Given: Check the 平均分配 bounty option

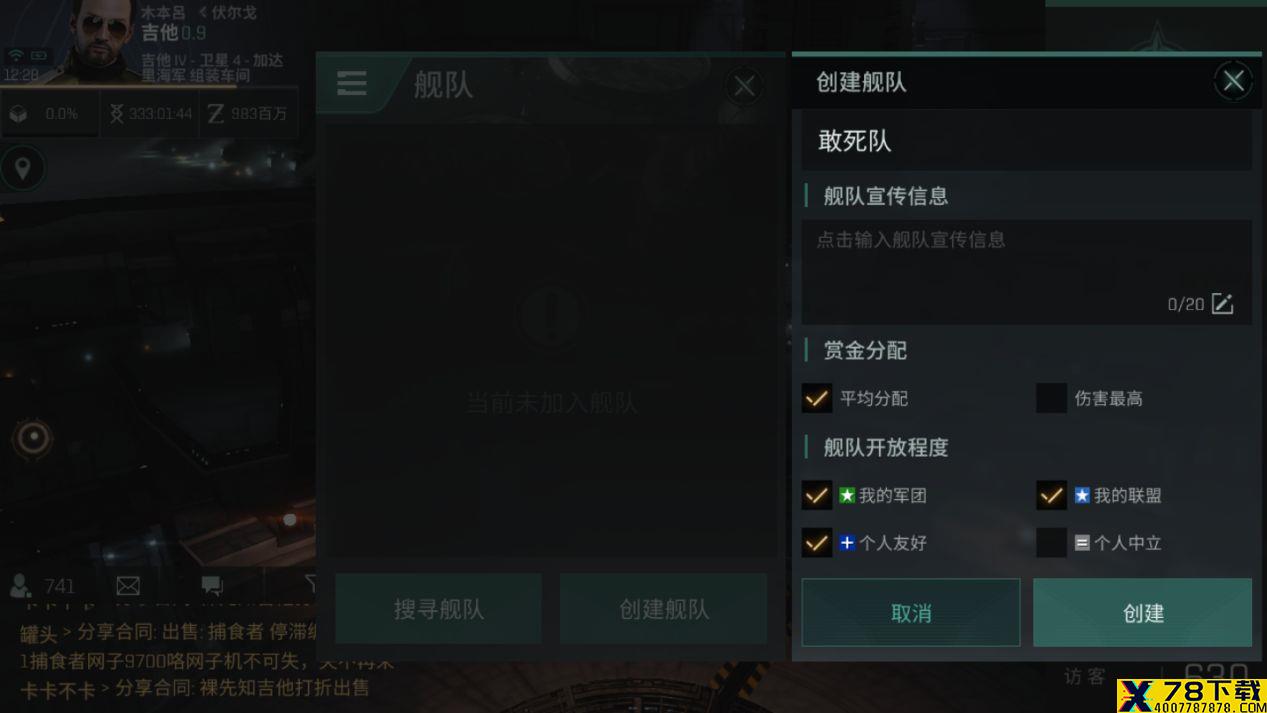Looking at the screenshot, I should [817, 398].
